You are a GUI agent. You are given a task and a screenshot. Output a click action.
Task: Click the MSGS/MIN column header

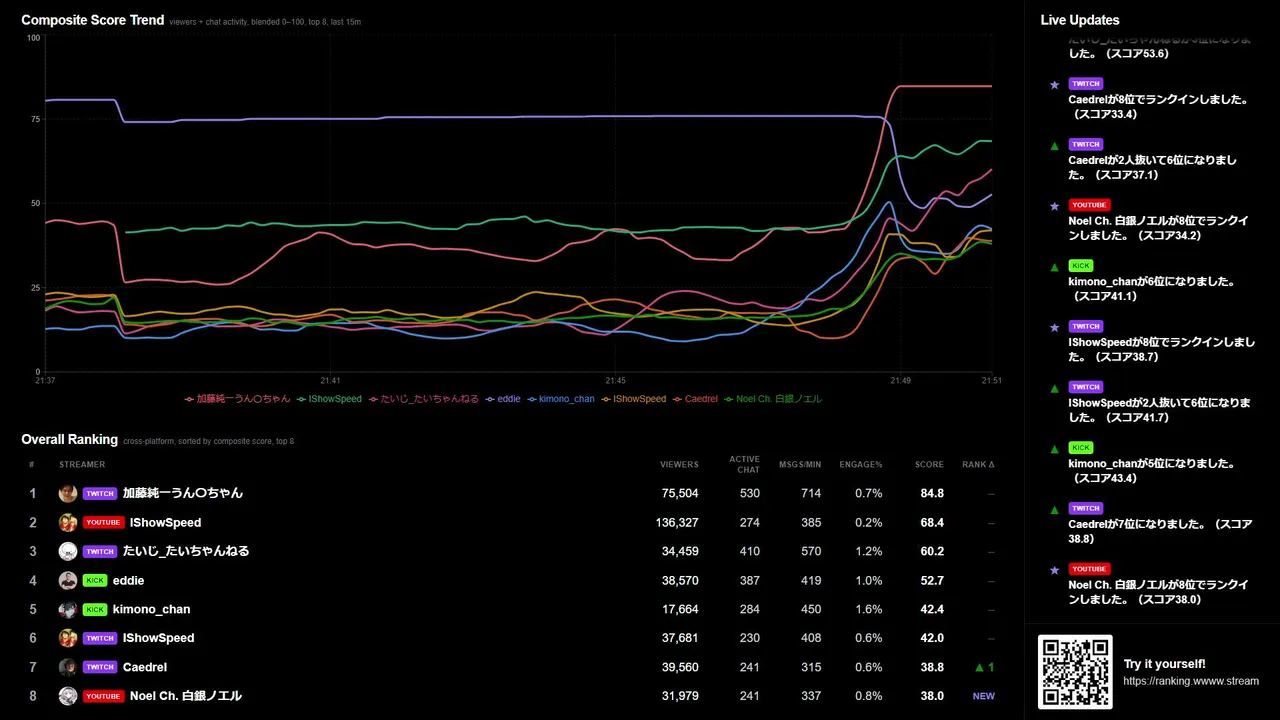[x=801, y=465]
